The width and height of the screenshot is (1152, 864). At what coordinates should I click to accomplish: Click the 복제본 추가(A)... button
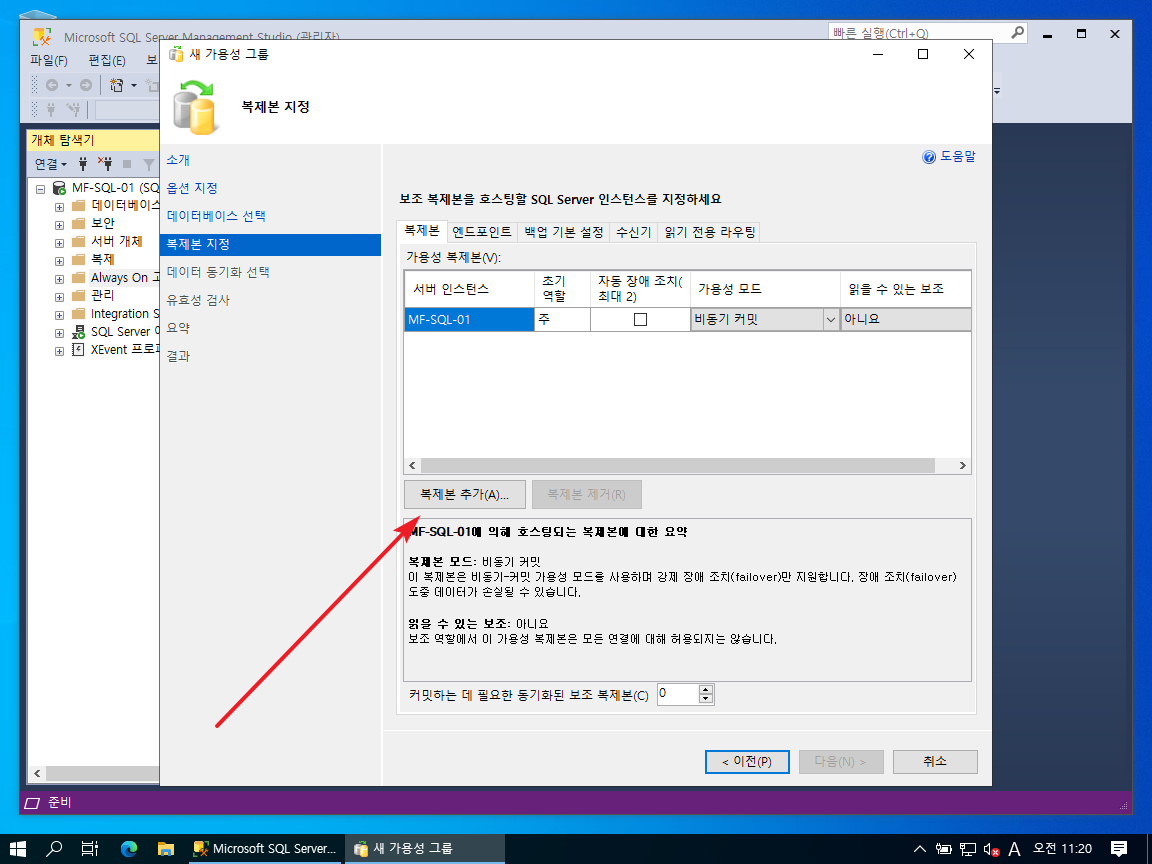pos(464,494)
